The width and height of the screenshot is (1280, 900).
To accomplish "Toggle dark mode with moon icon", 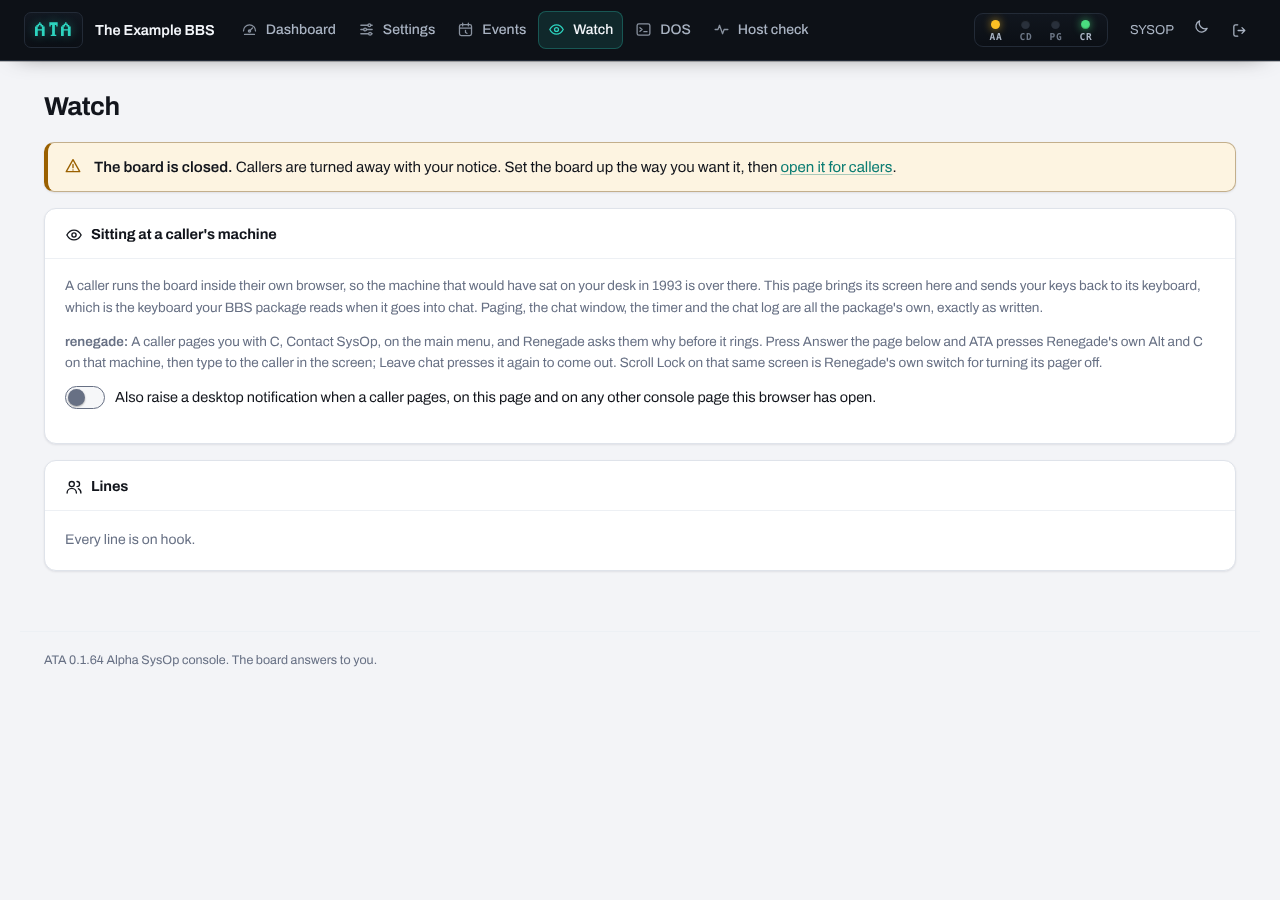I will coord(1202,28).
